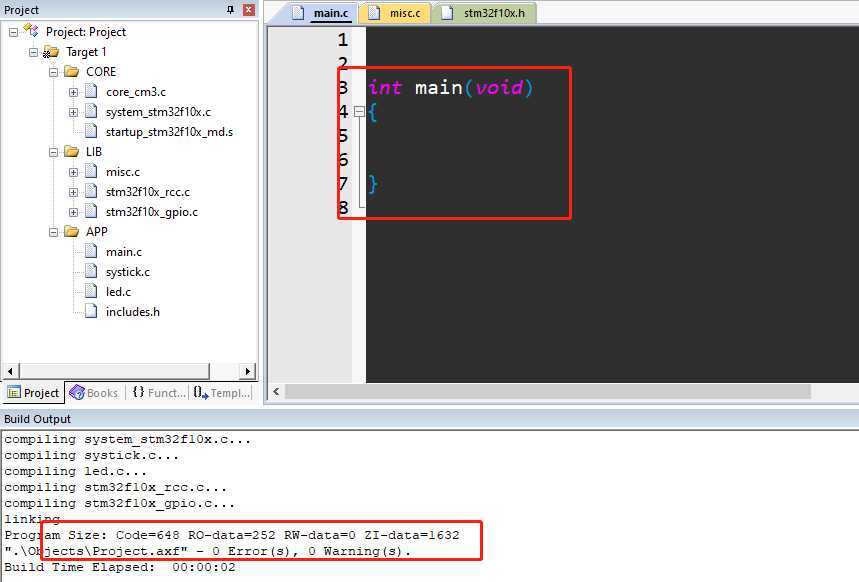859x582 pixels.
Task: Click the APP group folder icon
Action: pos(71,231)
